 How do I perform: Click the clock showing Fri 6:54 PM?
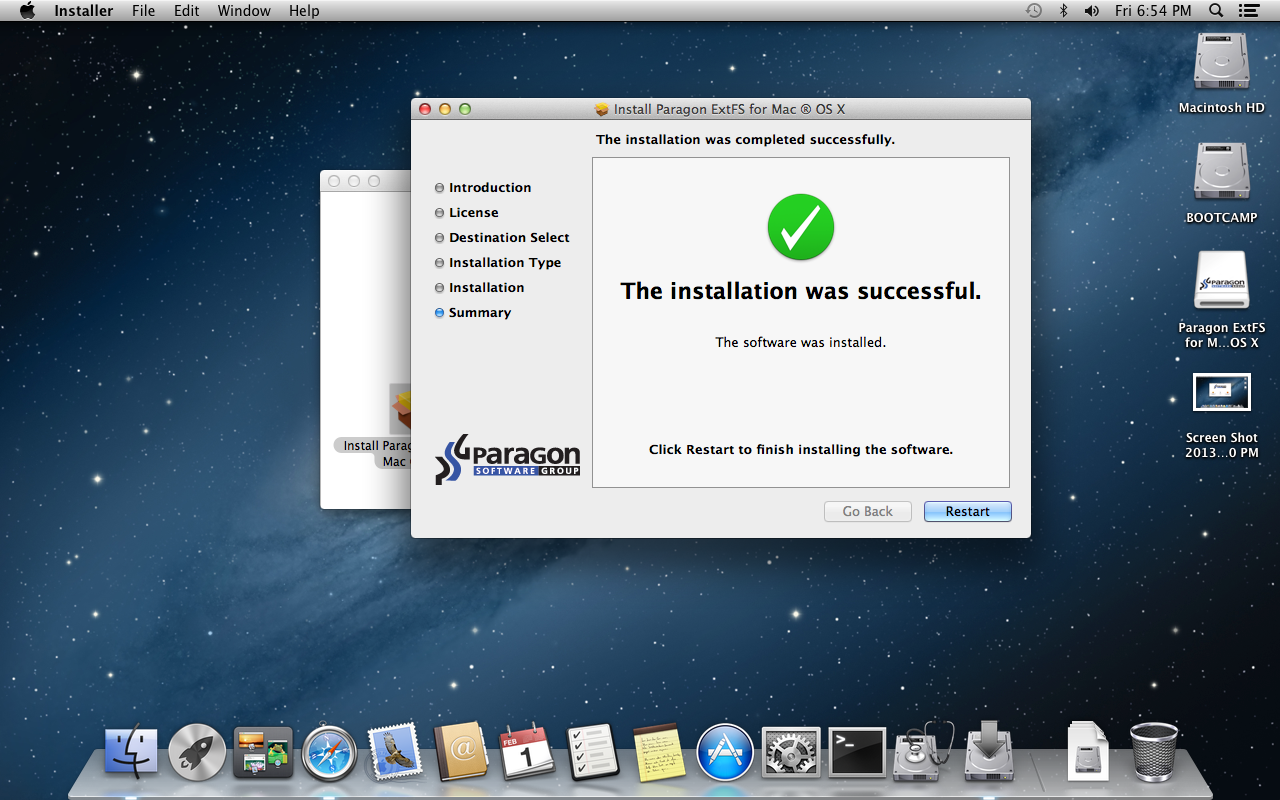(x=1153, y=11)
